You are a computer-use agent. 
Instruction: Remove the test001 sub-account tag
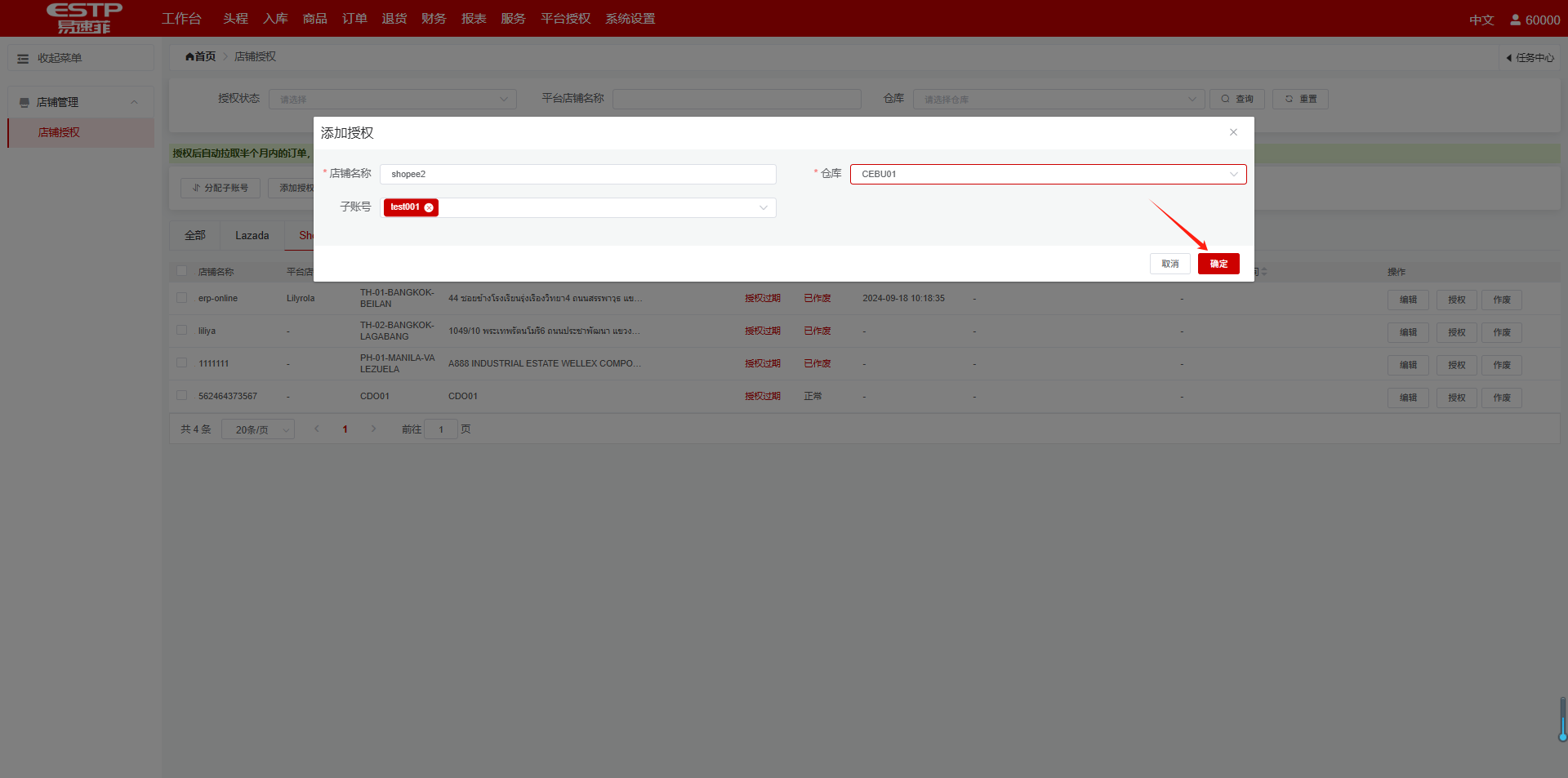[x=429, y=207]
